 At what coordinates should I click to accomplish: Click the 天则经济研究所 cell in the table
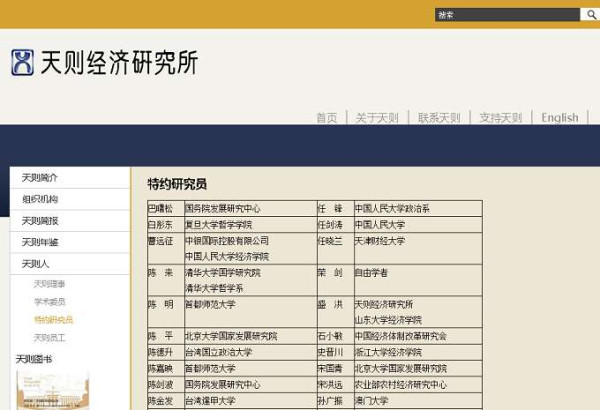(384, 305)
